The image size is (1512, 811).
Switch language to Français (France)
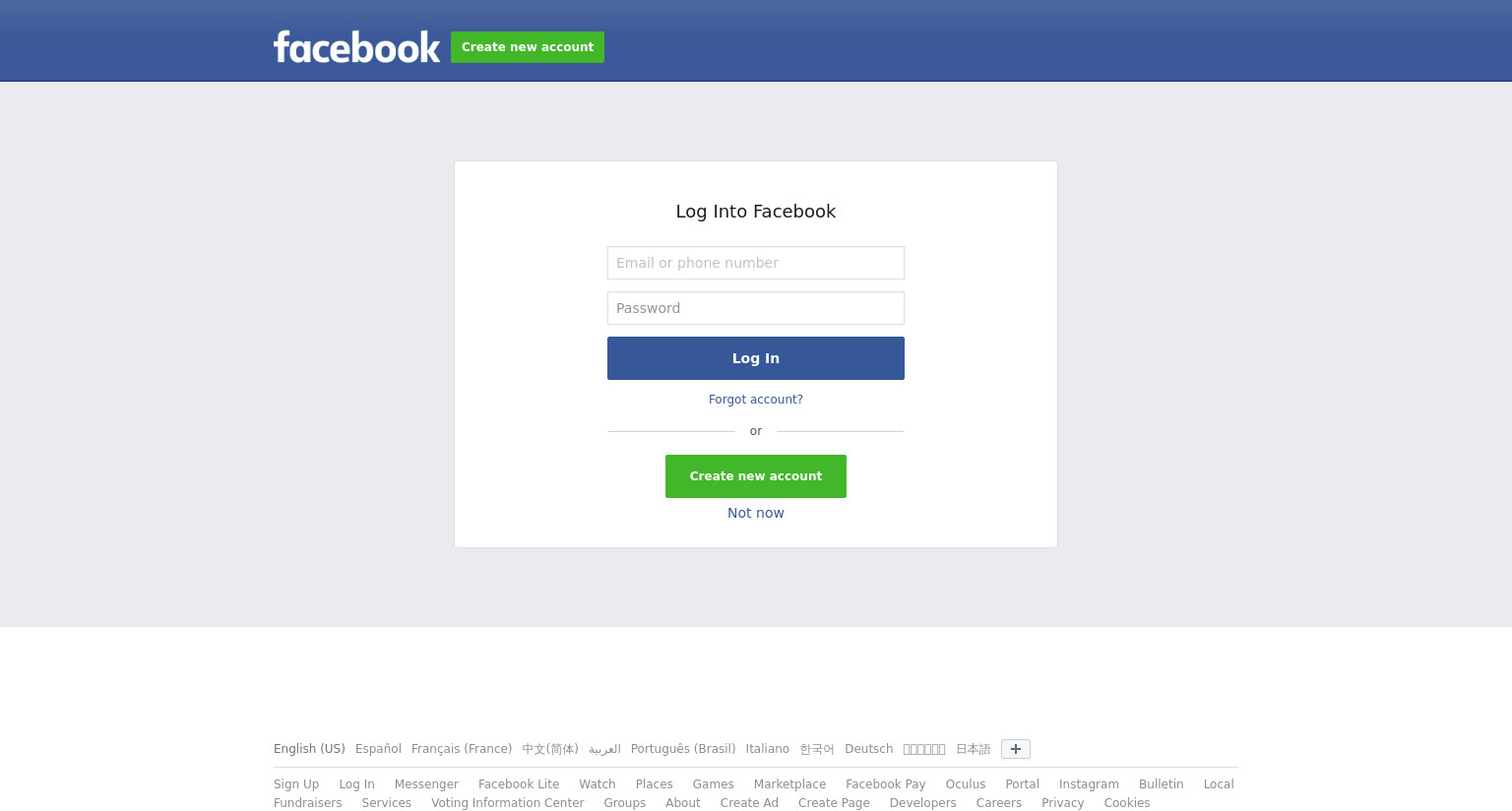tap(462, 749)
